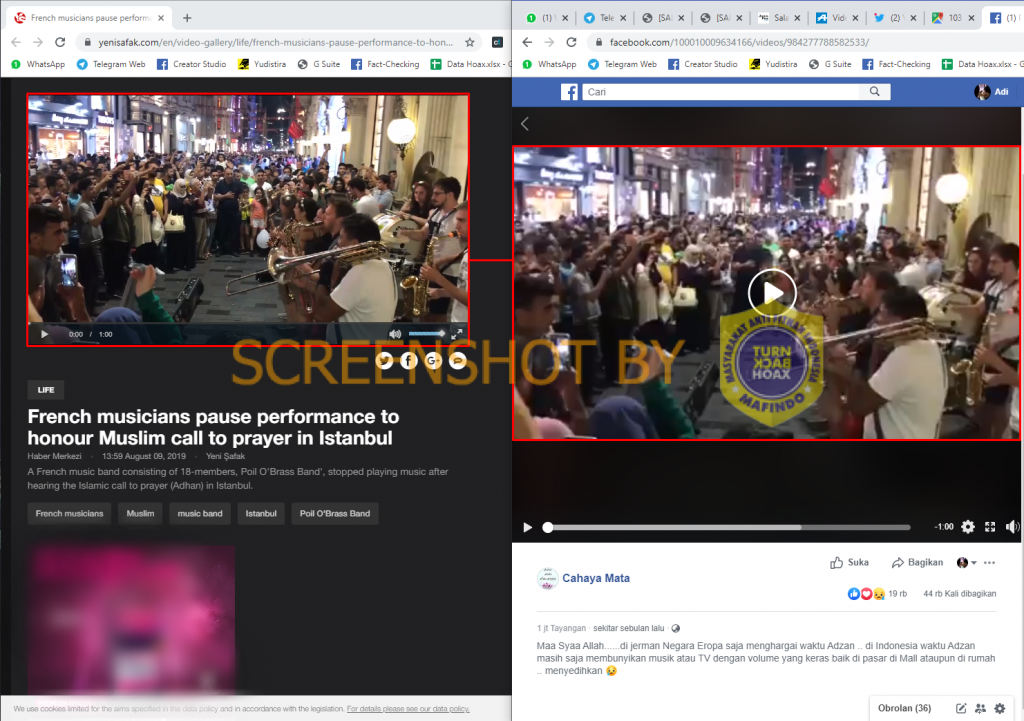Go back using the arrow above the Facebook video
This screenshot has width=1024, height=721.
pos(525,124)
